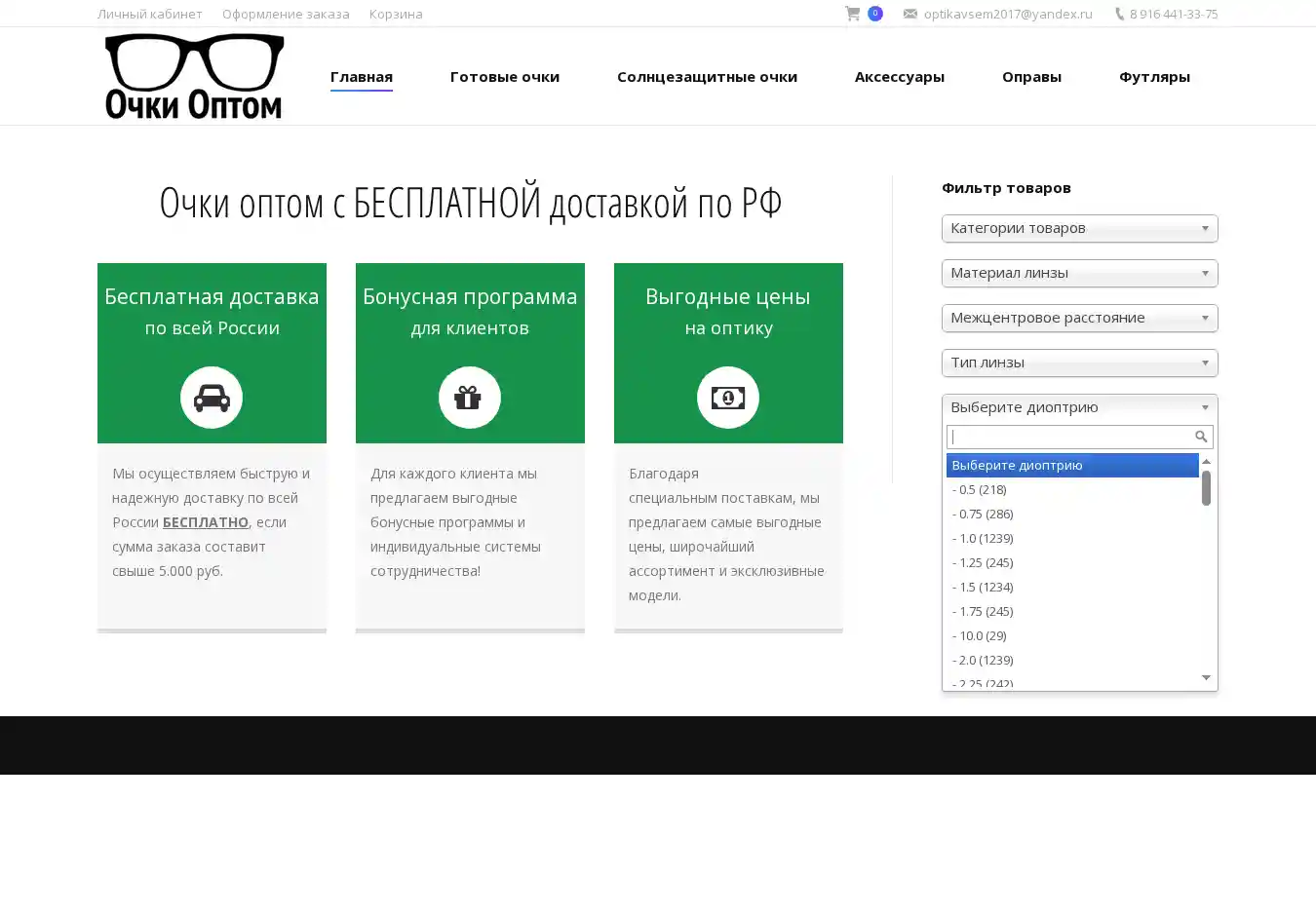
Task: Open the Материал линзы dropdown
Action: point(1079,273)
